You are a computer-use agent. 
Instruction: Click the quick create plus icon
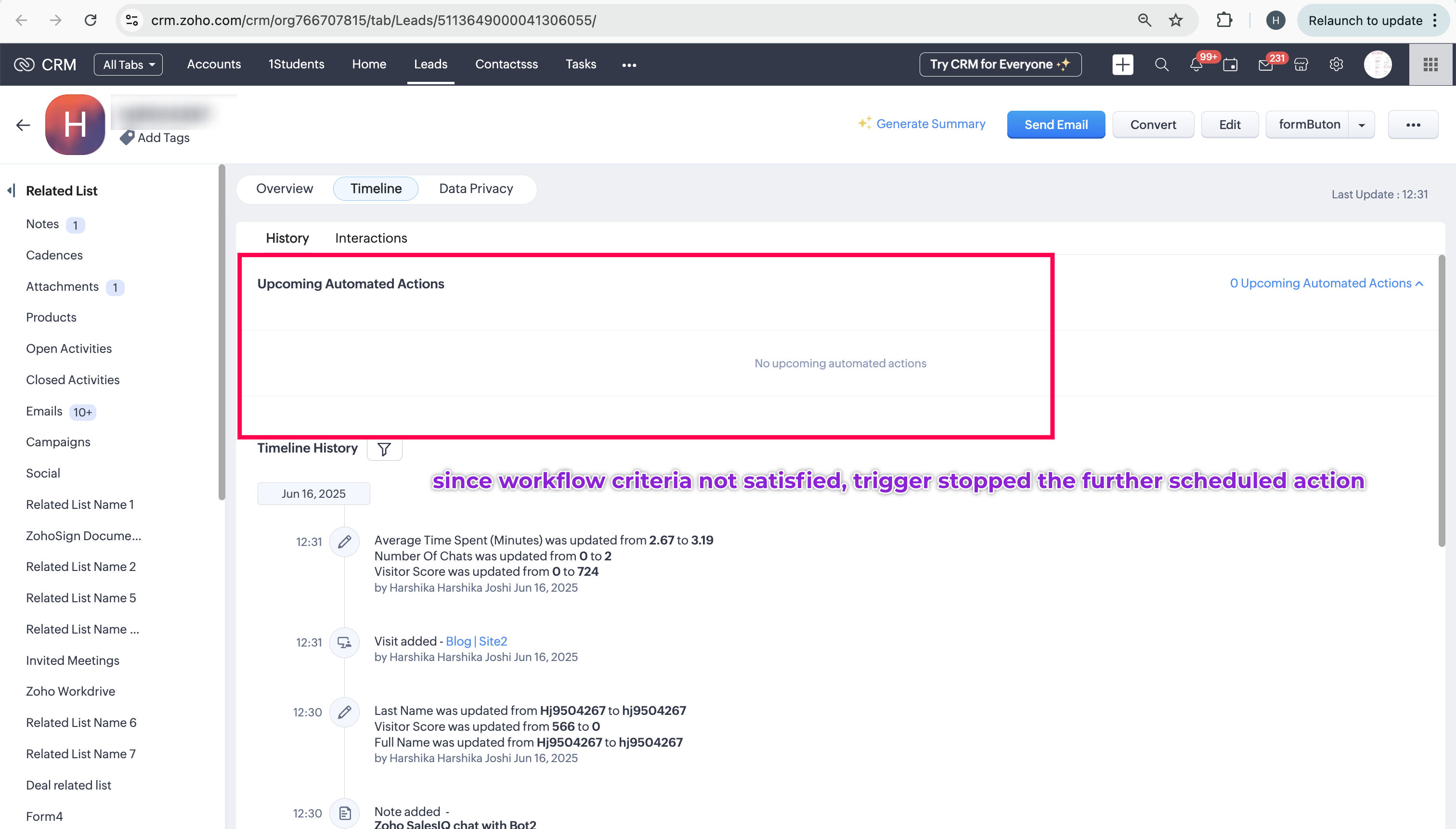click(x=1122, y=65)
